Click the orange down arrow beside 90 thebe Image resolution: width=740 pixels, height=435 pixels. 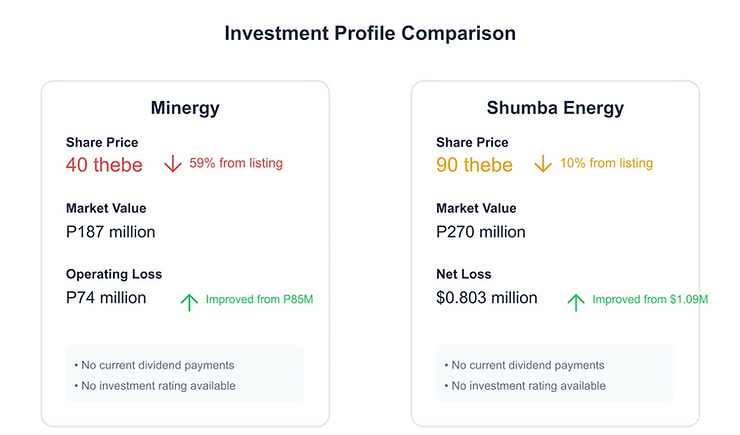pyautogui.click(x=543, y=164)
